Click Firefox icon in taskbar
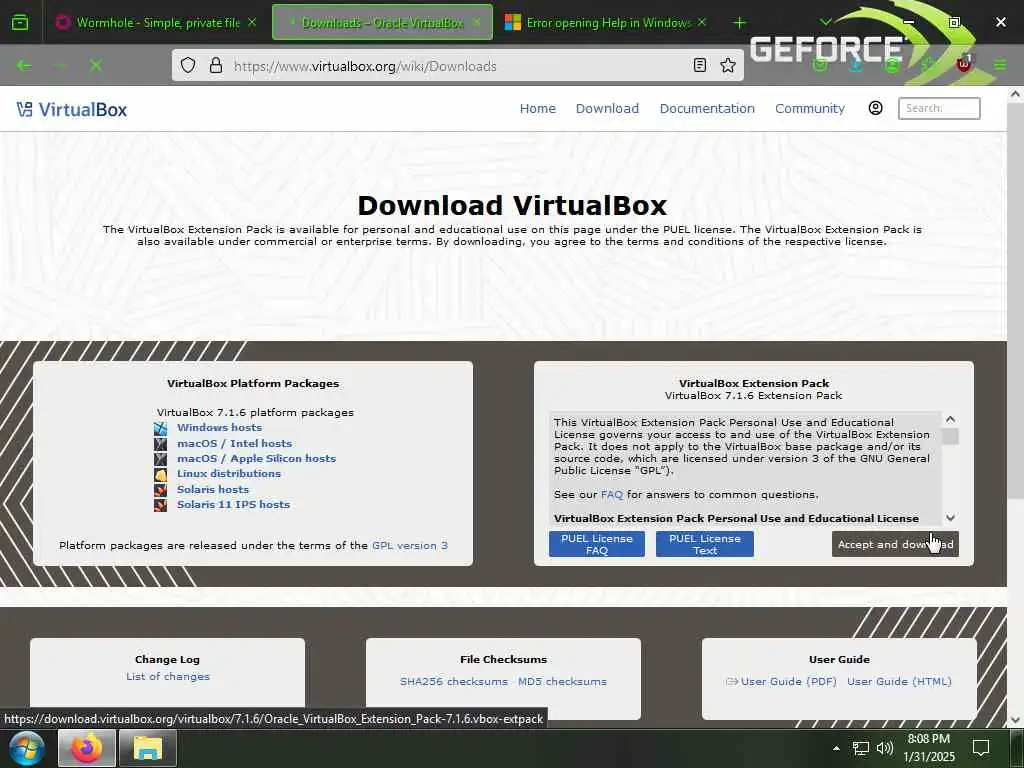Viewport: 1024px width, 768px height. 87,748
